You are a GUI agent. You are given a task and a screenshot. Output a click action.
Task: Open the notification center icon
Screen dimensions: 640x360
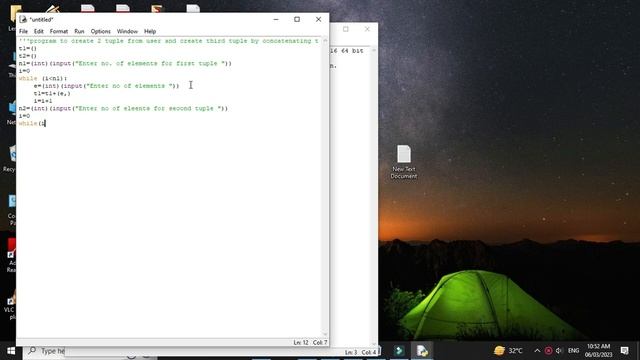coord(624,351)
